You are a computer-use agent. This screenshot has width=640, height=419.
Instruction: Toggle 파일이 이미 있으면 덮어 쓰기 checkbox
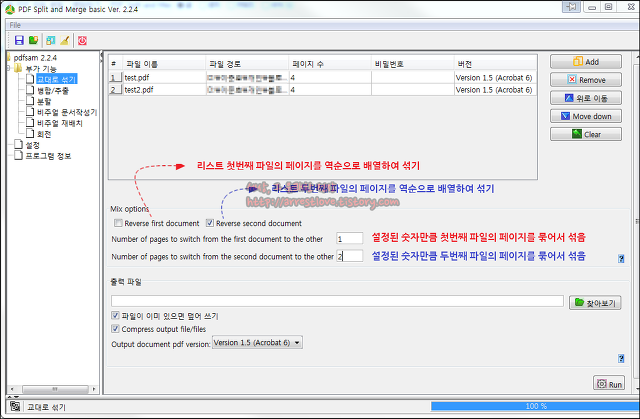click(x=115, y=315)
